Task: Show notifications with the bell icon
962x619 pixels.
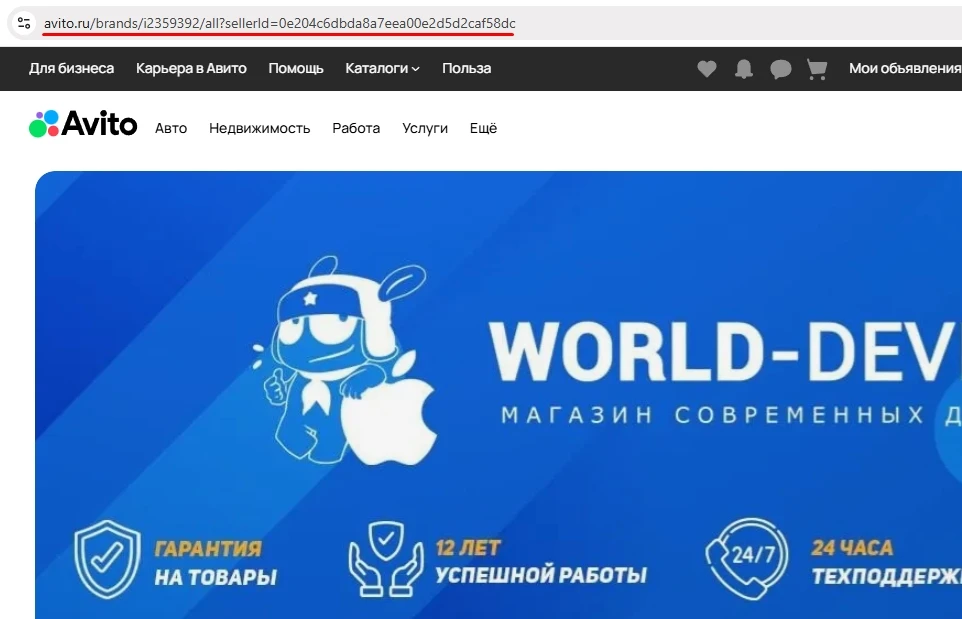Action: coord(744,69)
